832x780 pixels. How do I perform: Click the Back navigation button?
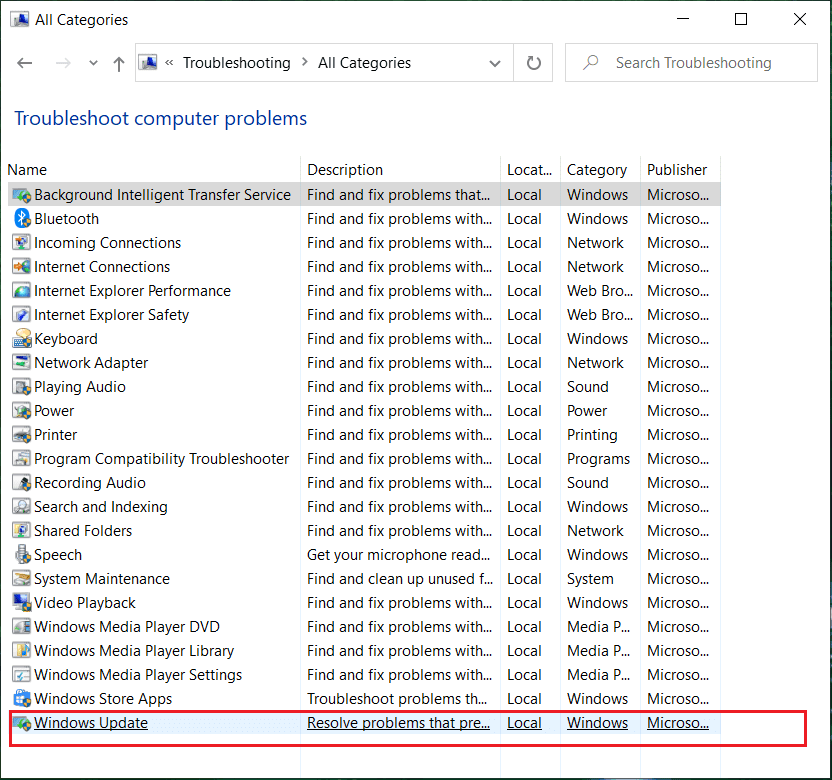[x=24, y=62]
